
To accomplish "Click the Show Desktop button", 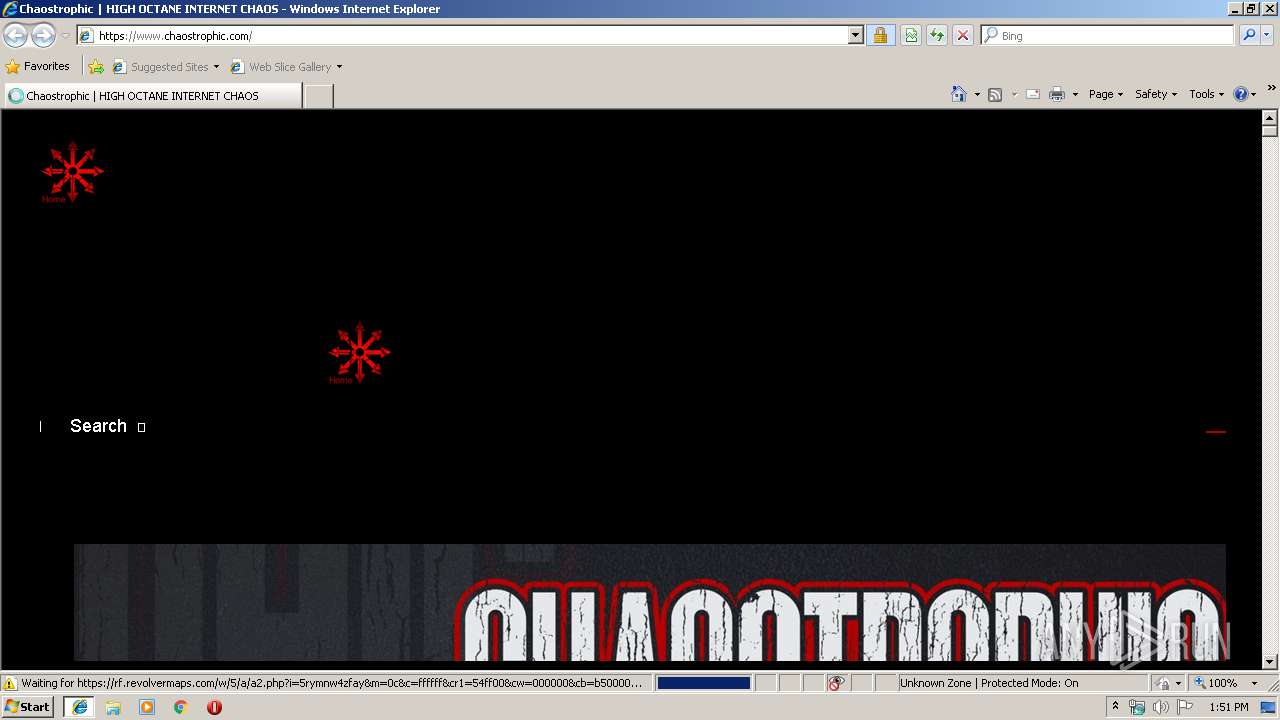I will pos(1269,707).
